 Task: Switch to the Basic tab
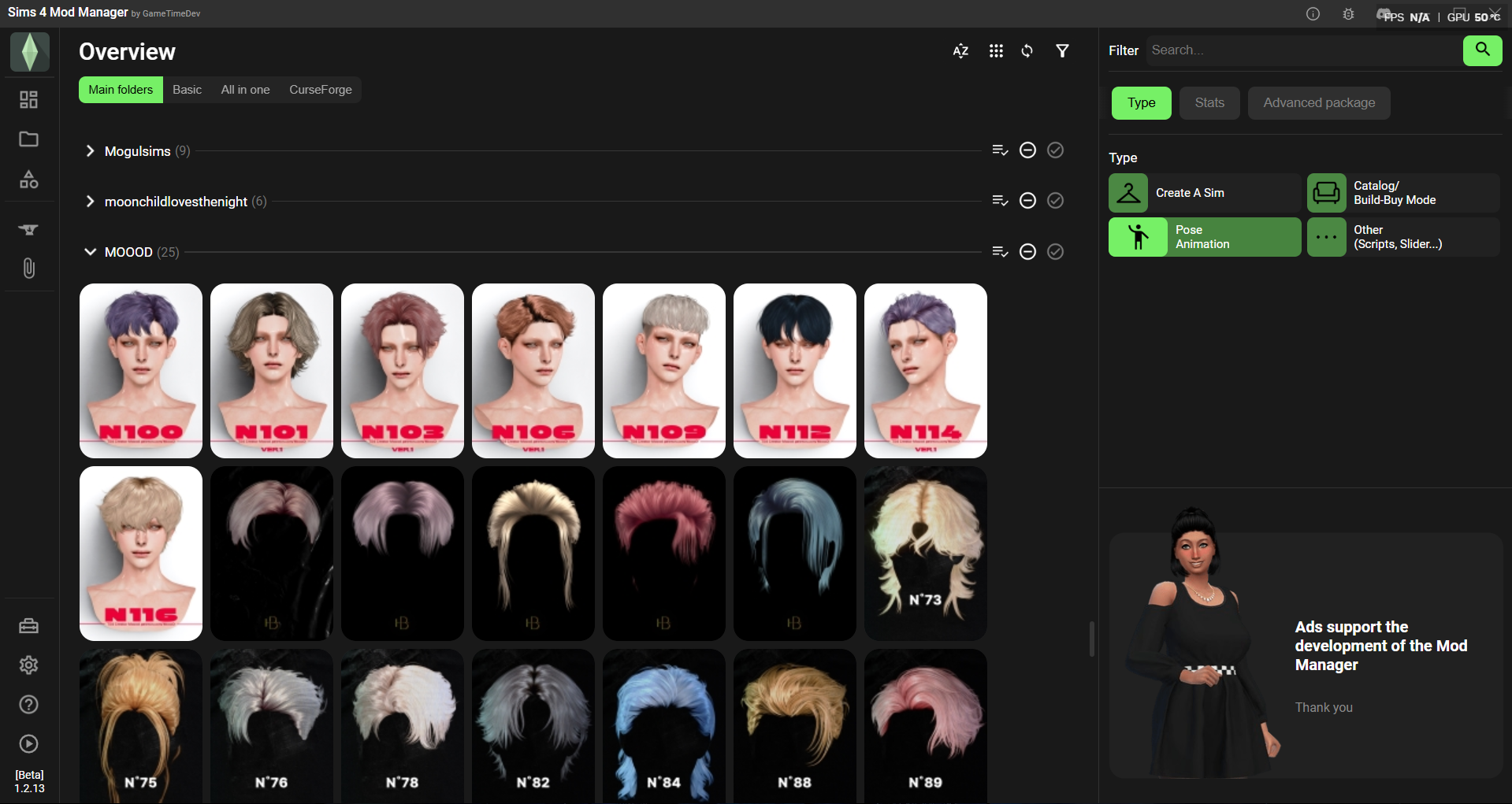pos(188,90)
